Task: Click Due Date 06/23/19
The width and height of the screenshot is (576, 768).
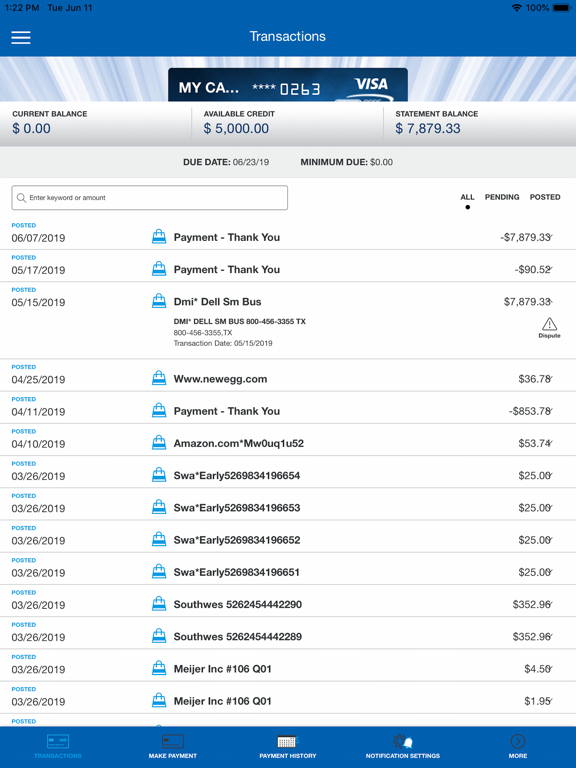Action: point(226,162)
